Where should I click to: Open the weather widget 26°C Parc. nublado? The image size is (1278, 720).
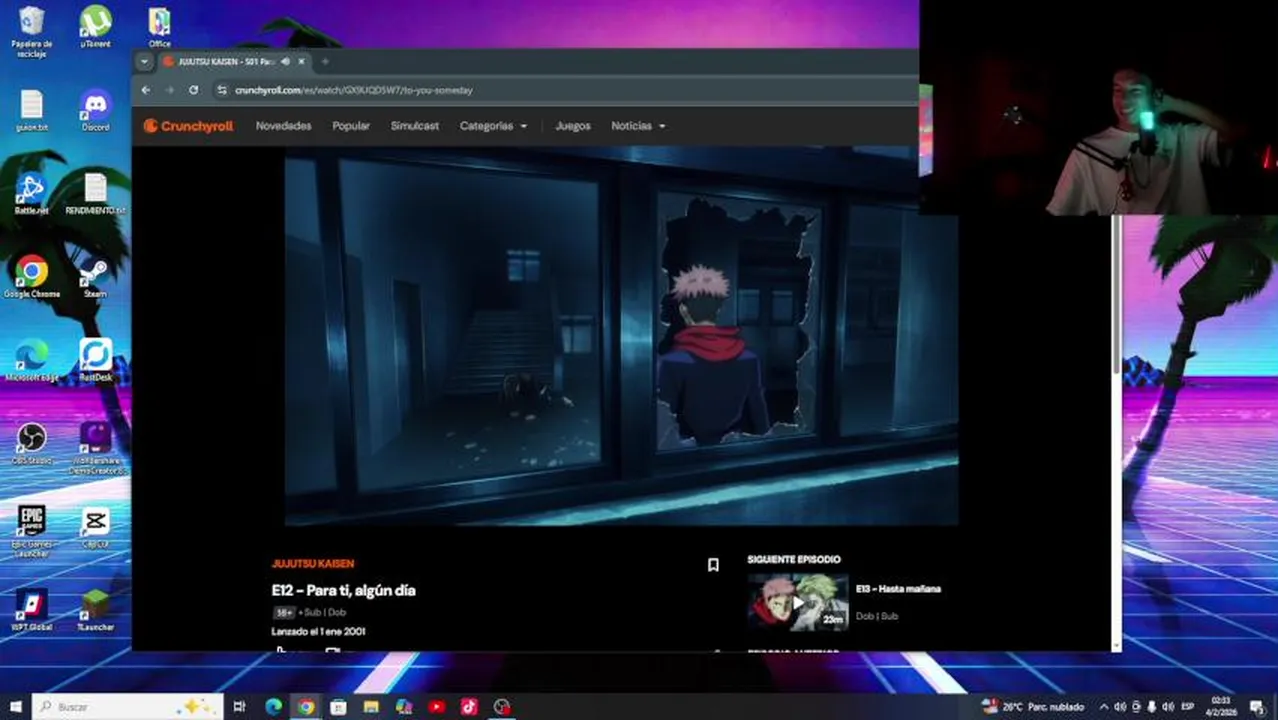click(x=1034, y=707)
